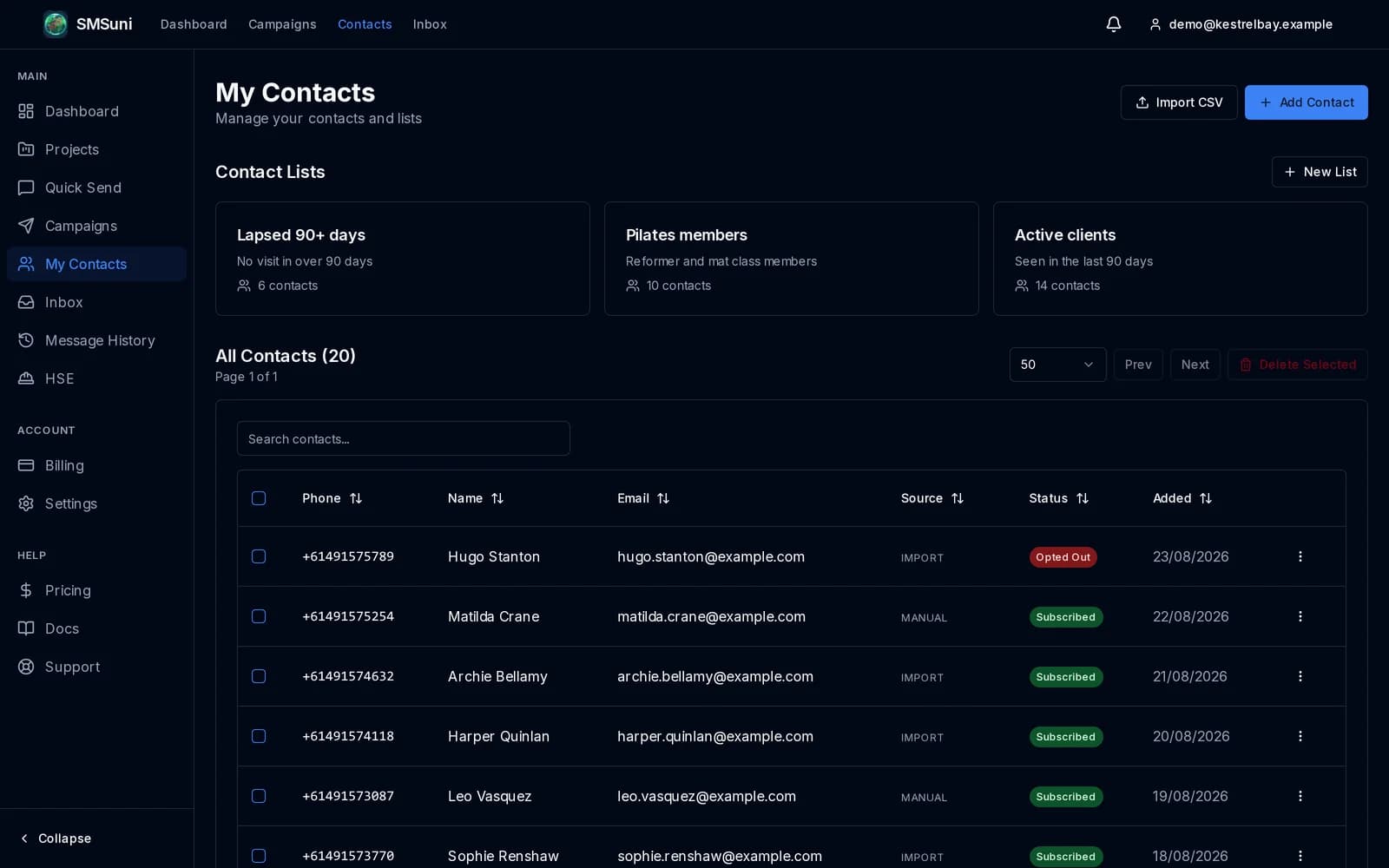Viewport: 1389px width, 868px height.
Task: Sort contacts by Email column
Action: coord(643,498)
